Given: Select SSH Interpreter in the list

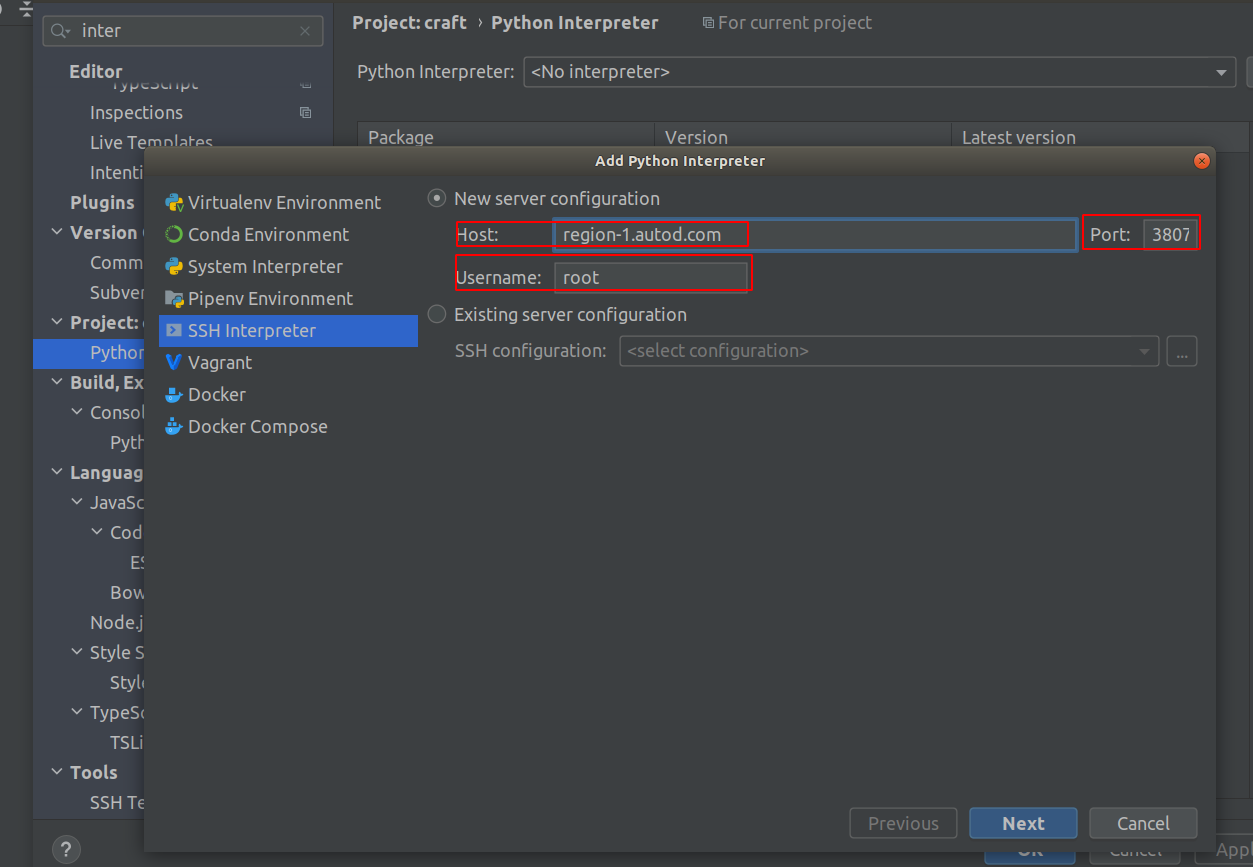Looking at the screenshot, I should click(x=252, y=331).
